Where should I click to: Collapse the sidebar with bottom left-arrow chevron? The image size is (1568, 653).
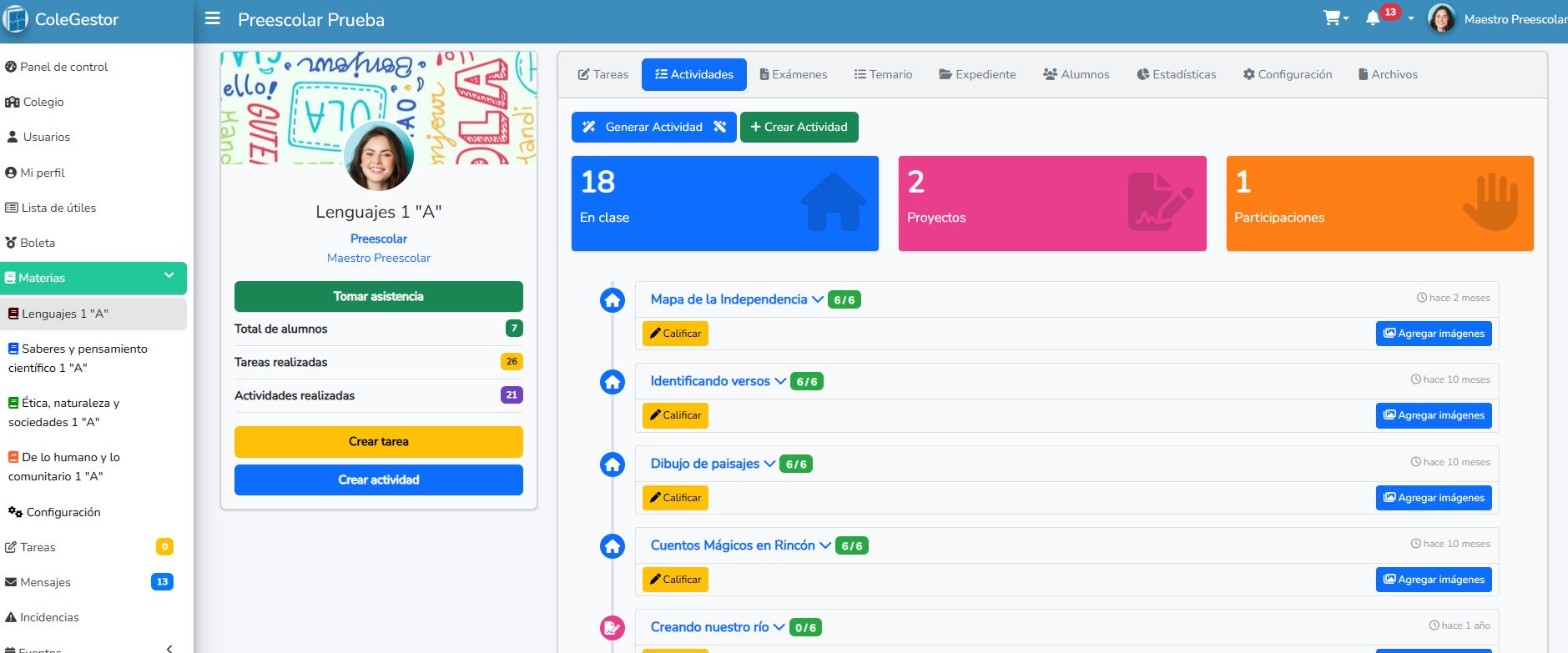(169, 648)
